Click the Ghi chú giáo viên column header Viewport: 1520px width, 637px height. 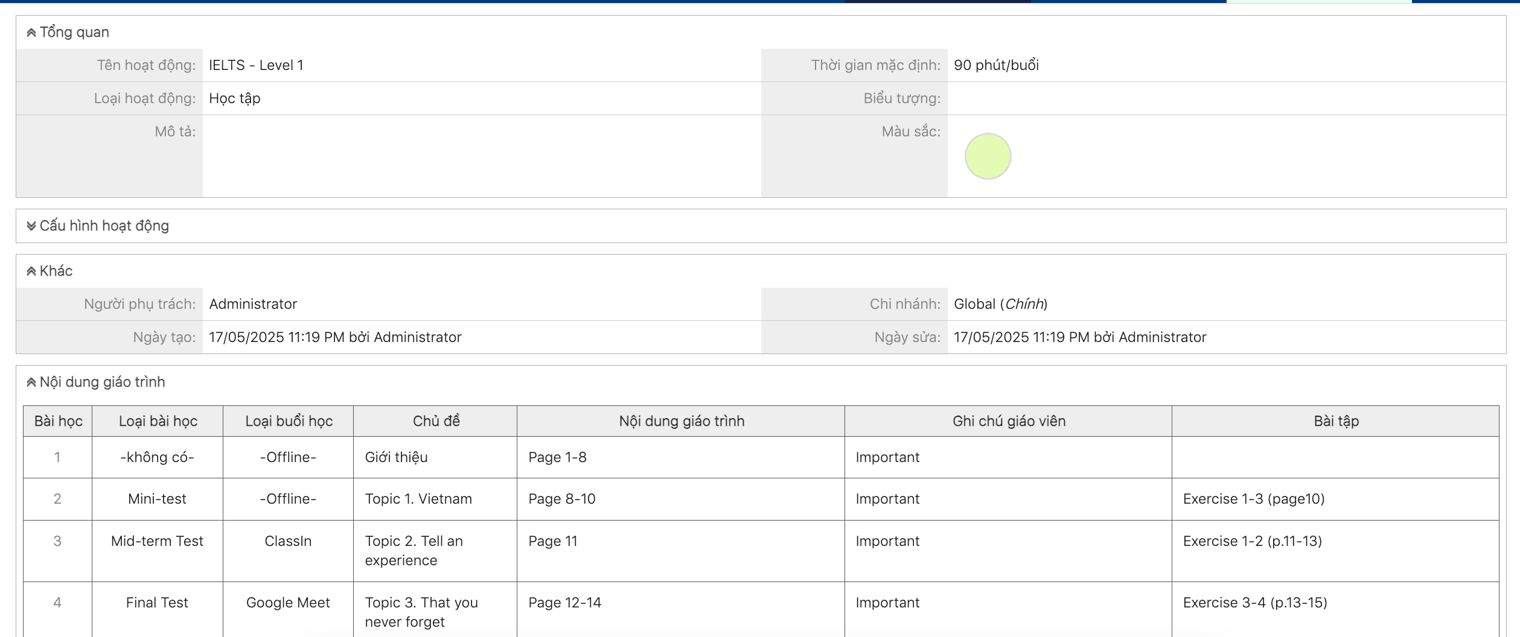[x=1008, y=421]
